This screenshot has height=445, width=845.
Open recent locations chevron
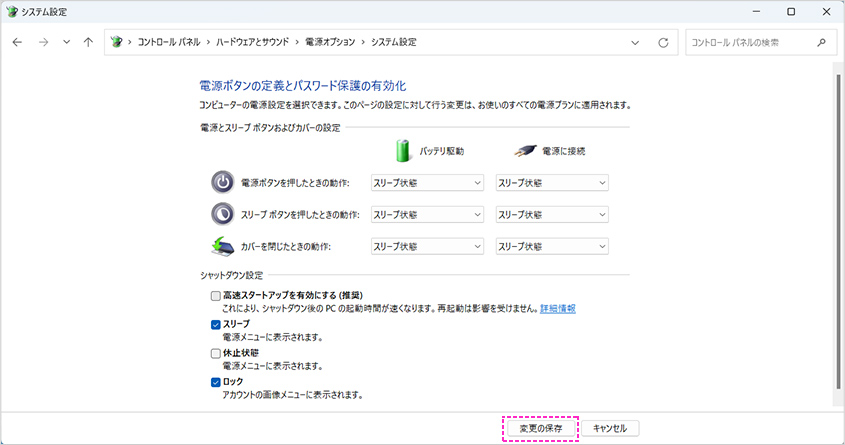[x=66, y=43]
